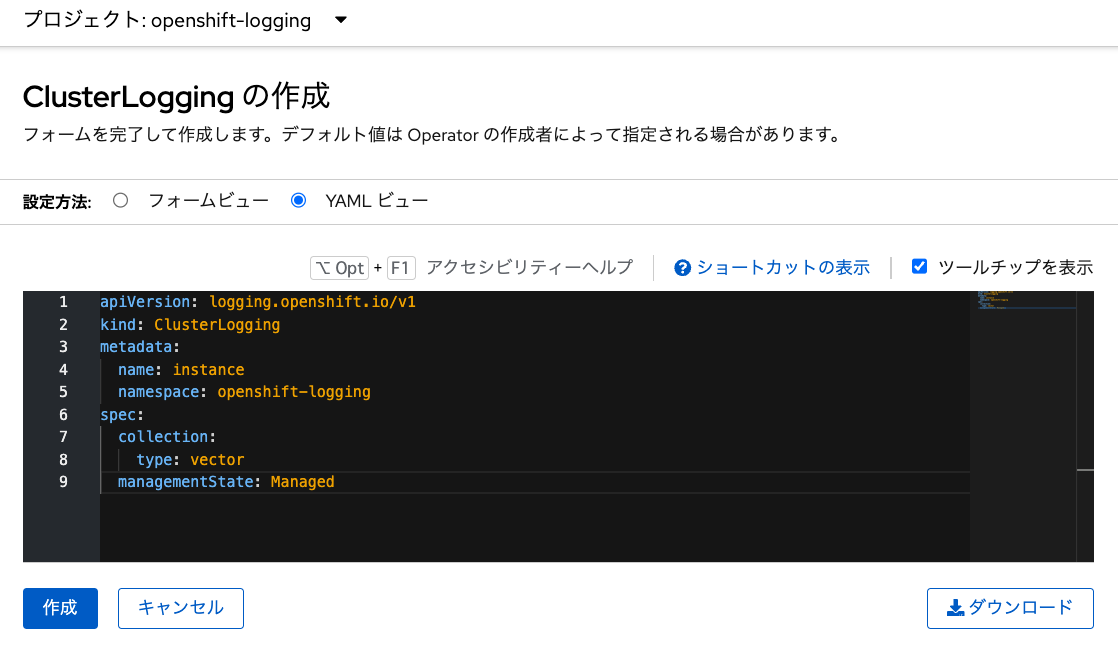
Task: Click the question mark shortcut icon
Action: (682, 268)
